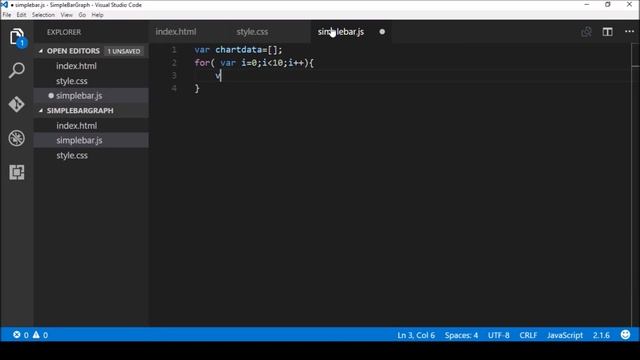Click the errors icon in status bar
This screenshot has height=360, width=640.
17,335
